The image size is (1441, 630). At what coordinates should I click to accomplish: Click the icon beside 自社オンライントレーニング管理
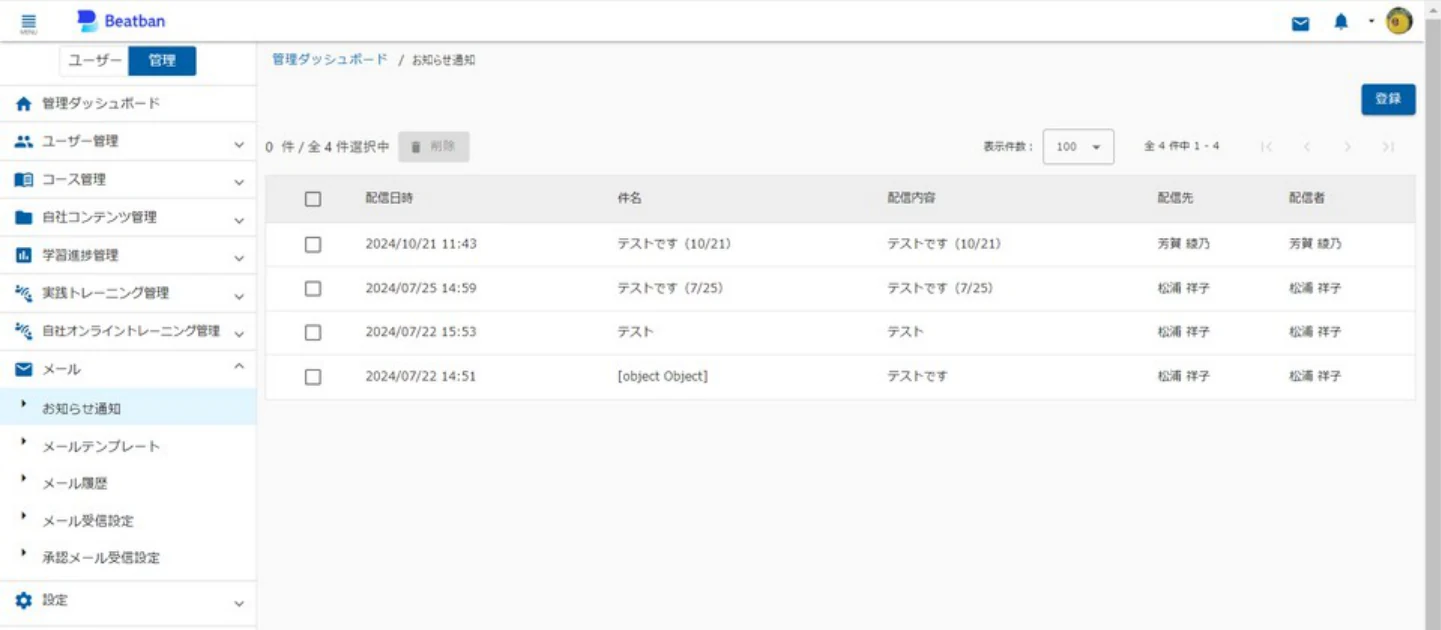(x=24, y=331)
